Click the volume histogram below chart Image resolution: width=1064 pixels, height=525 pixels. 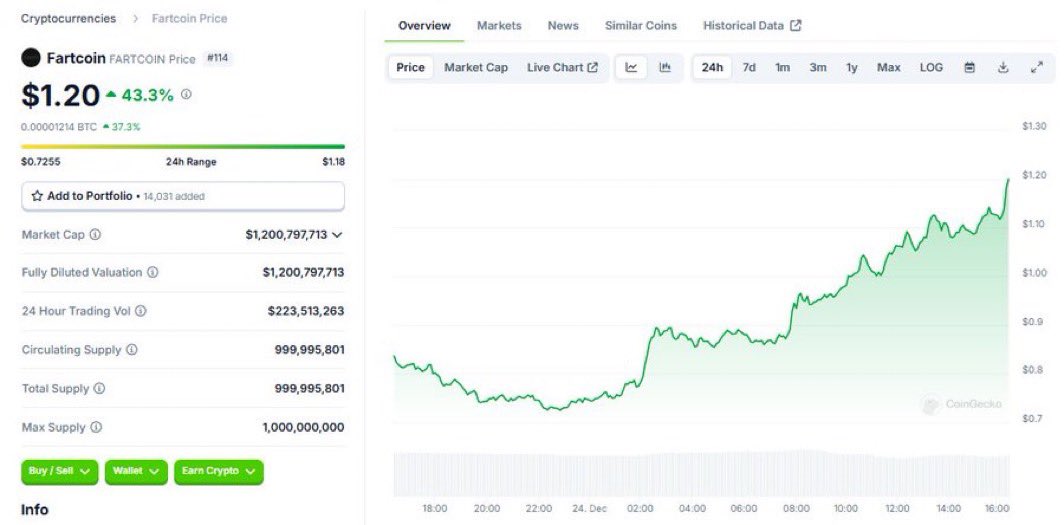click(702, 472)
